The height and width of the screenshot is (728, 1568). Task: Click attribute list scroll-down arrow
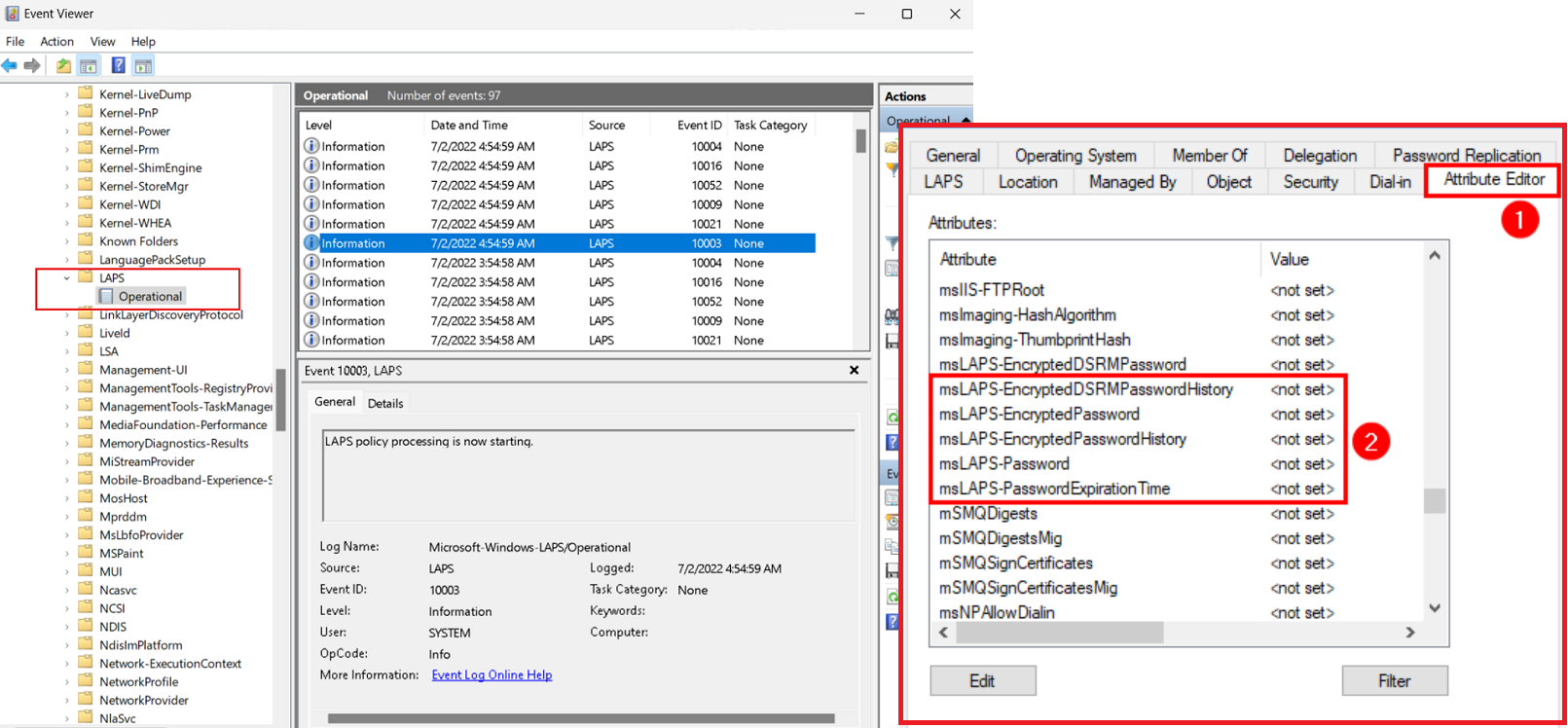point(1435,608)
